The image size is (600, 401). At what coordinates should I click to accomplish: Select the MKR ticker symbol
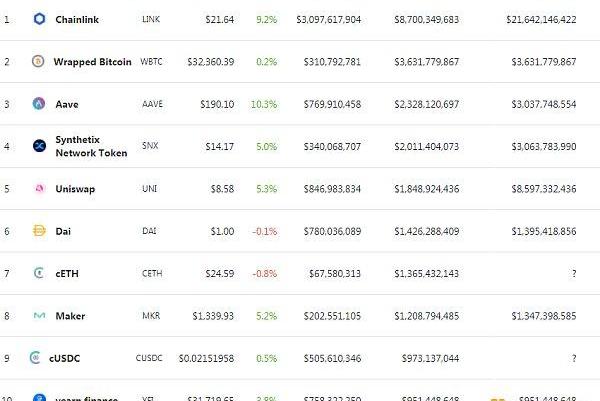(x=152, y=316)
